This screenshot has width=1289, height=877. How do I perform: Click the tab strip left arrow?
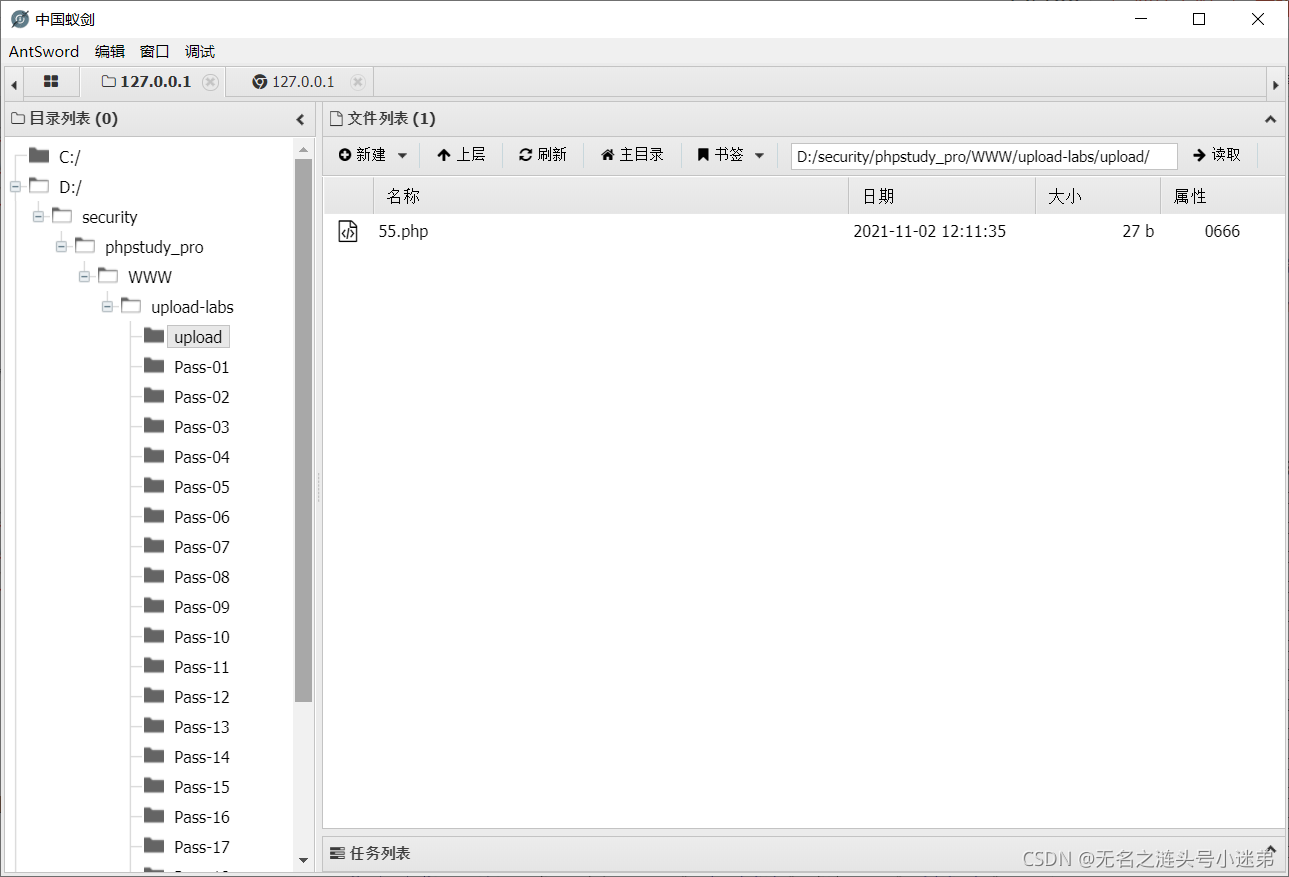pos(14,84)
